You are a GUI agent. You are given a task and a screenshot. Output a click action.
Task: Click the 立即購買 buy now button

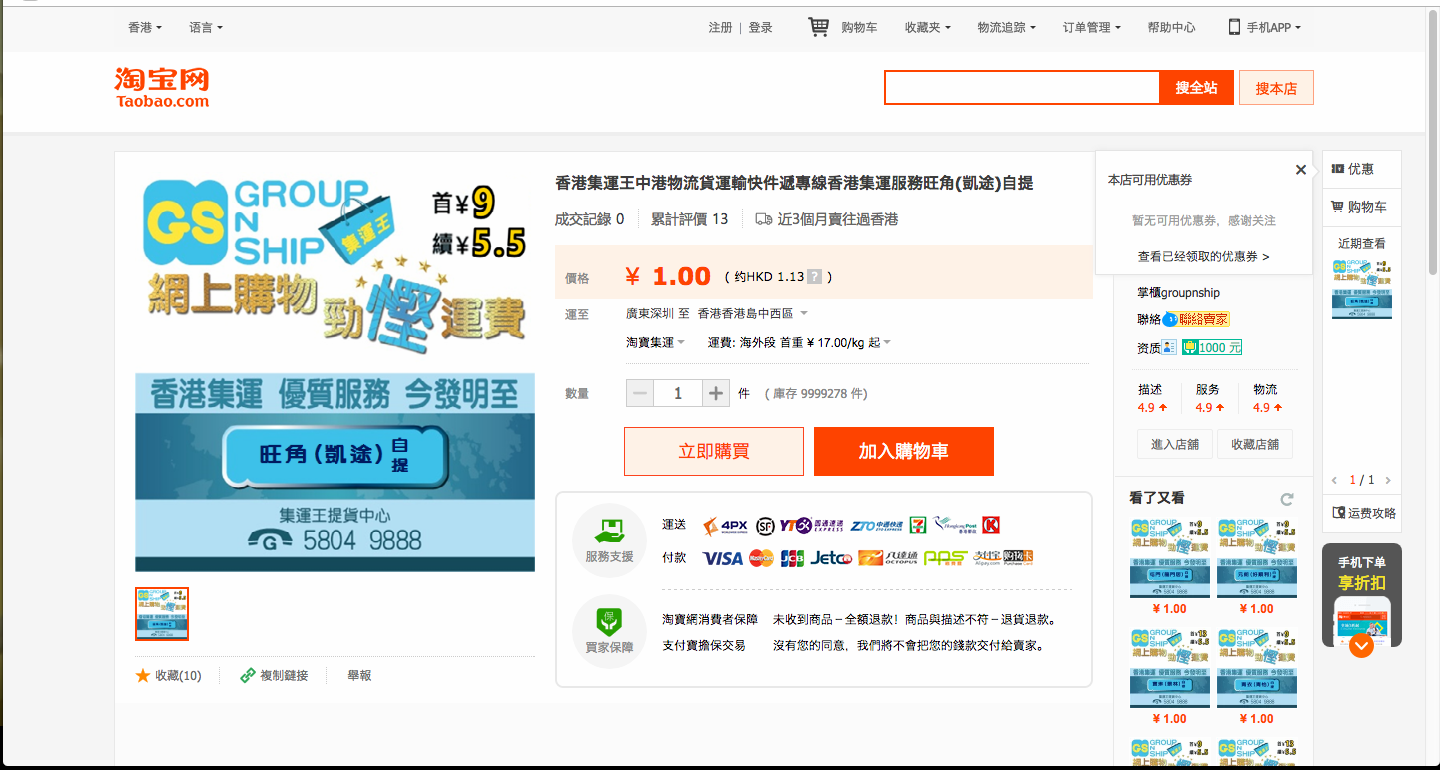tap(714, 451)
